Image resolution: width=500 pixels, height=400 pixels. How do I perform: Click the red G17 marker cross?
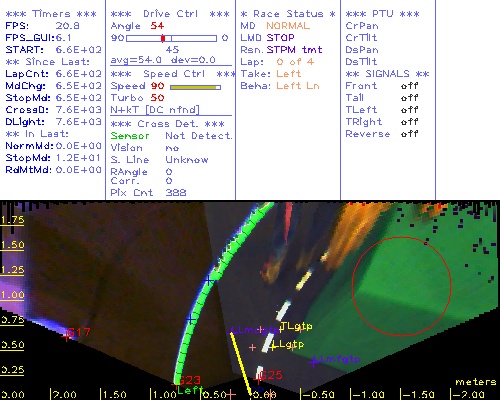(67, 336)
